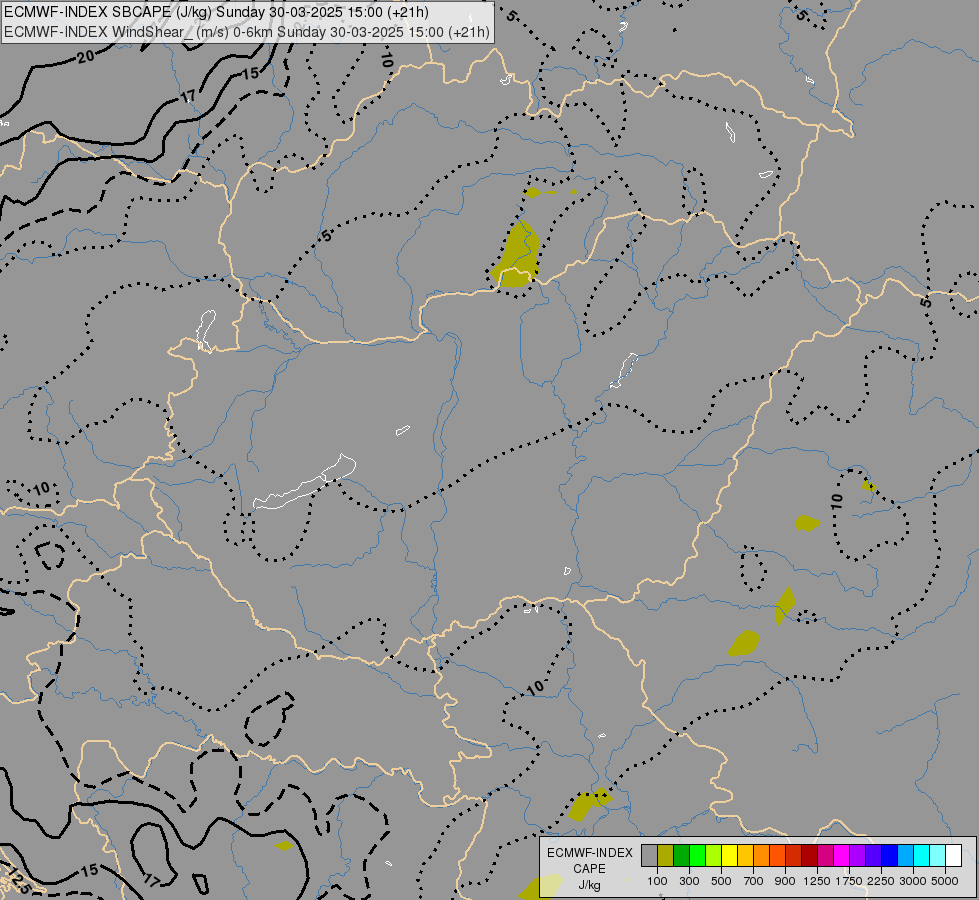Viewport: 979px width, 900px height.
Task: Click the legend label '900'
Action: point(785,881)
